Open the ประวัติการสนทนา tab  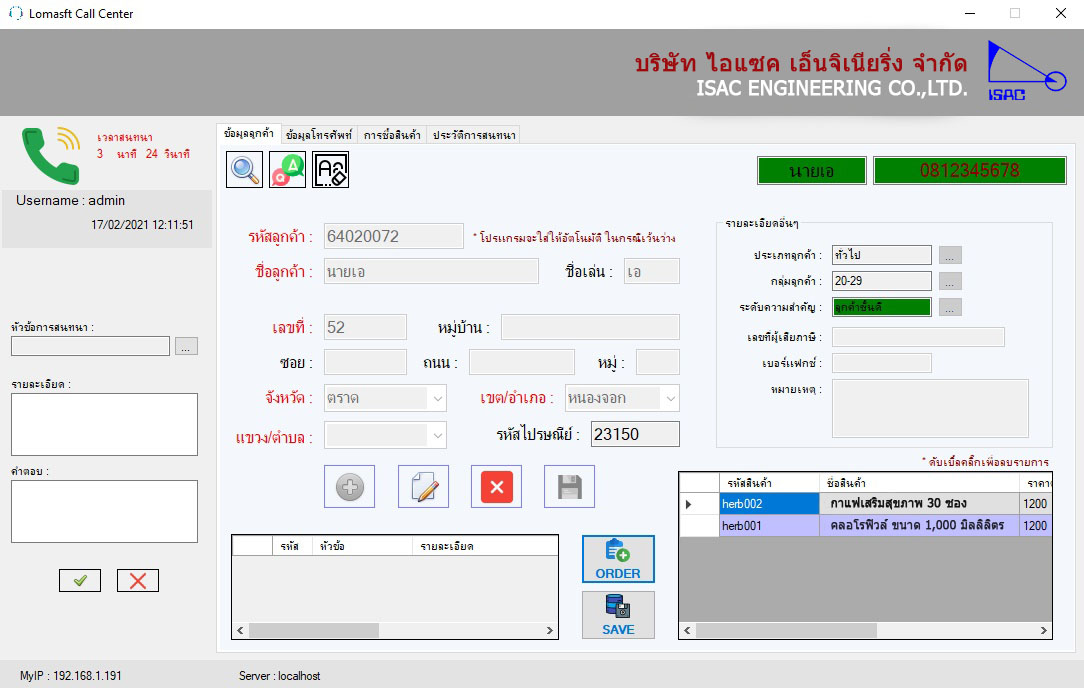point(473,134)
